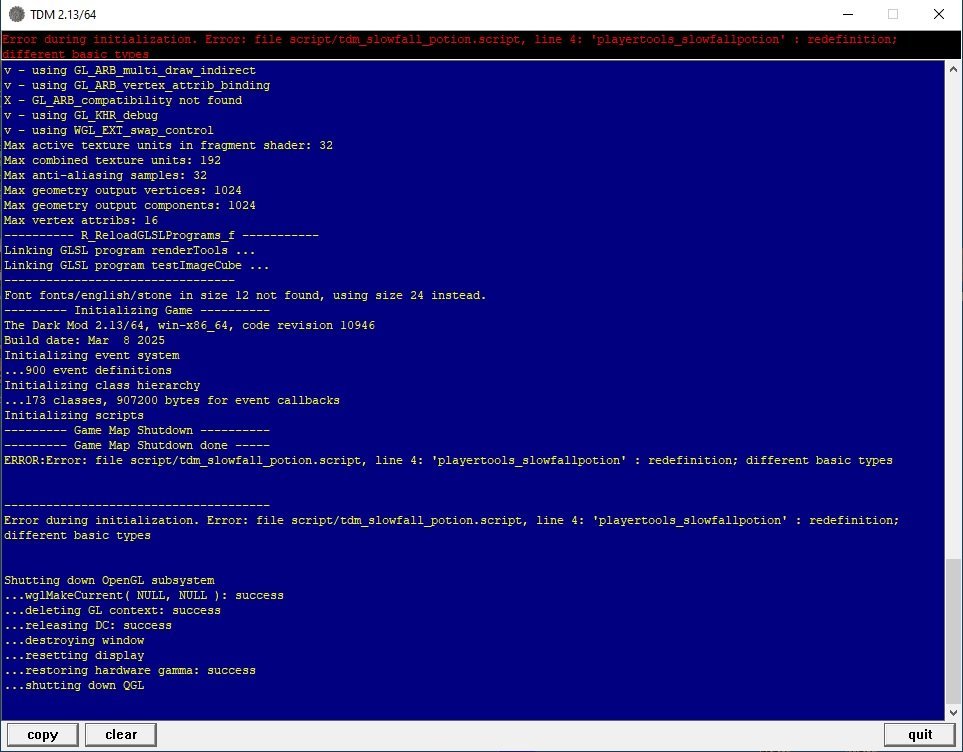Click the scrollbar down arrow
The image size is (963, 752).
pos(953,713)
